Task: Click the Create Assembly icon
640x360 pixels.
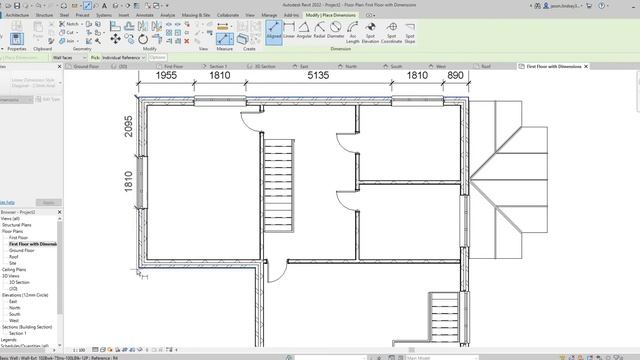Action: (x=242, y=39)
